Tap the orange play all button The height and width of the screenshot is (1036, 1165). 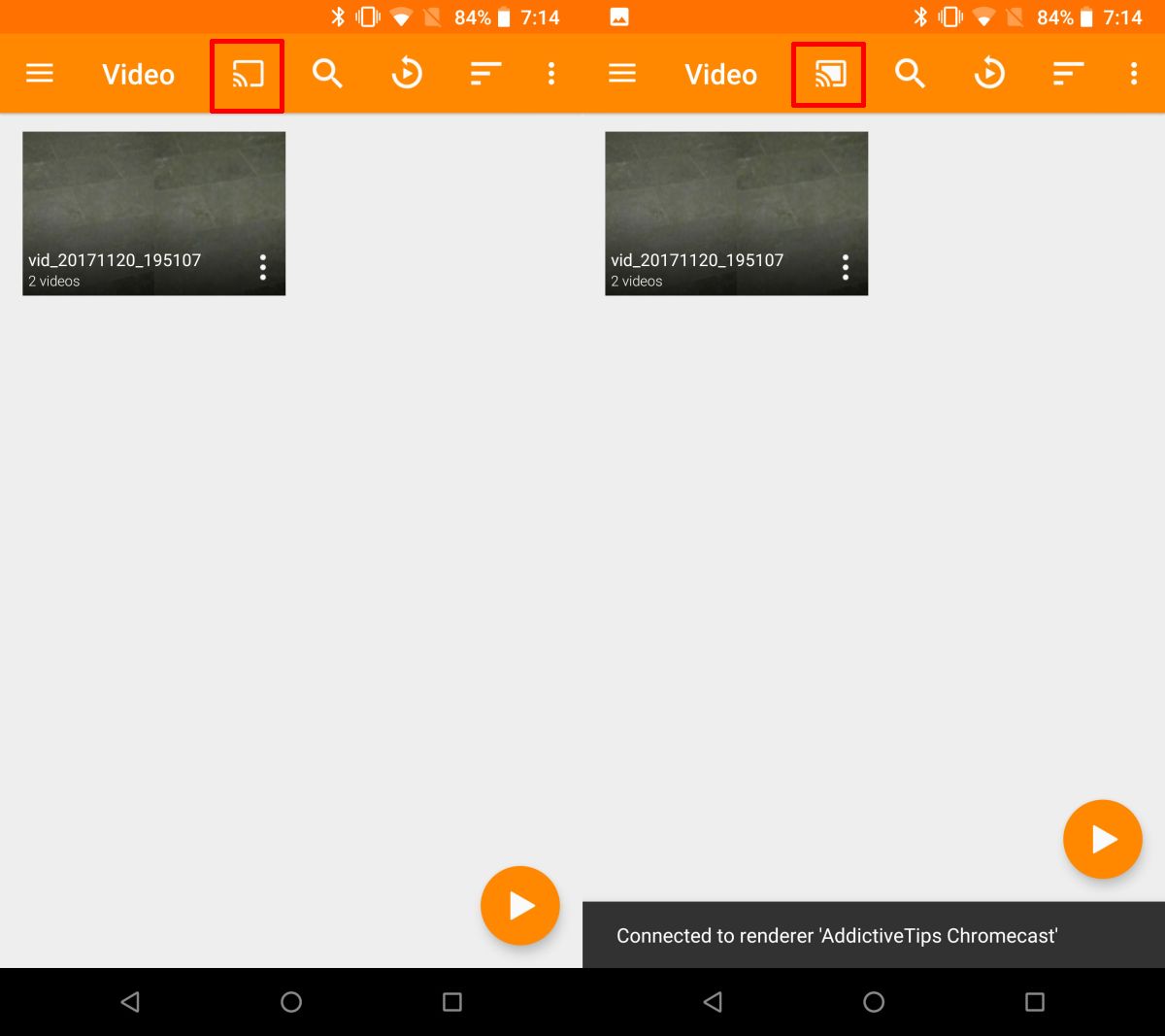tap(520, 905)
